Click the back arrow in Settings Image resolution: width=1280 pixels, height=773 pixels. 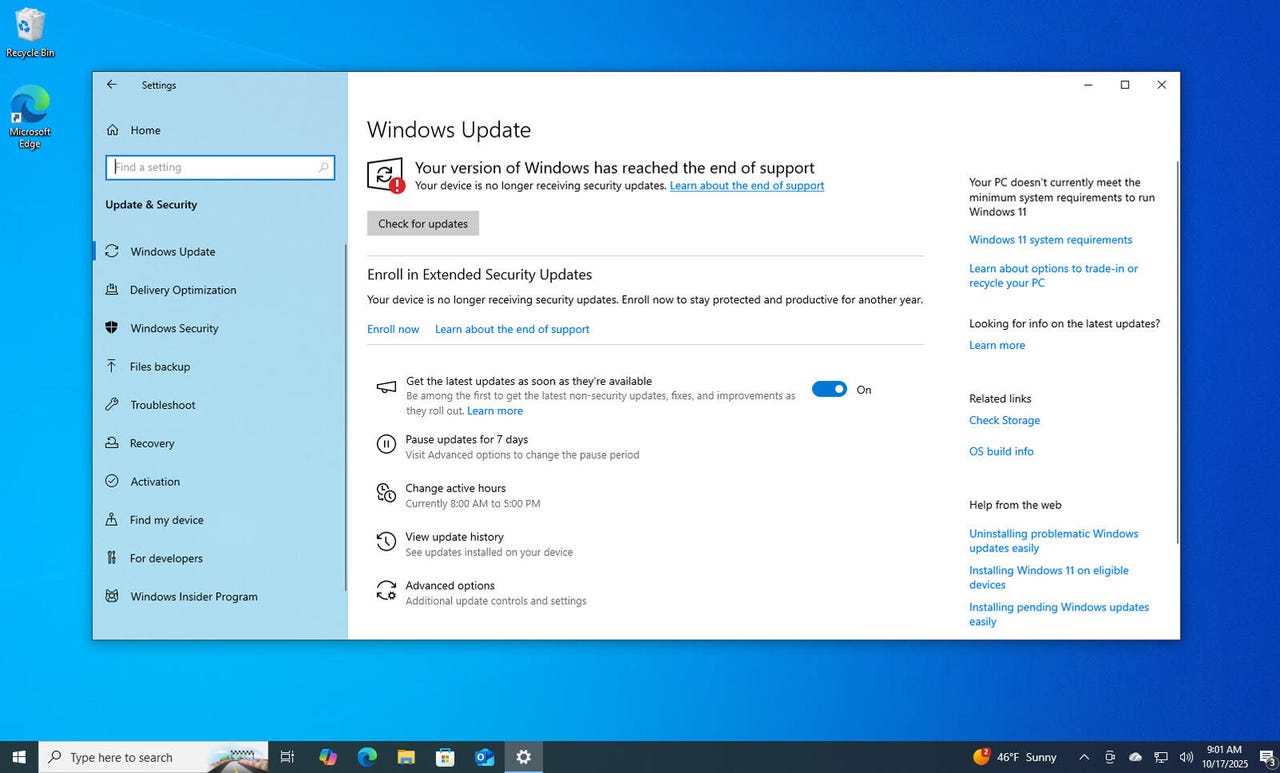coord(111,84)
